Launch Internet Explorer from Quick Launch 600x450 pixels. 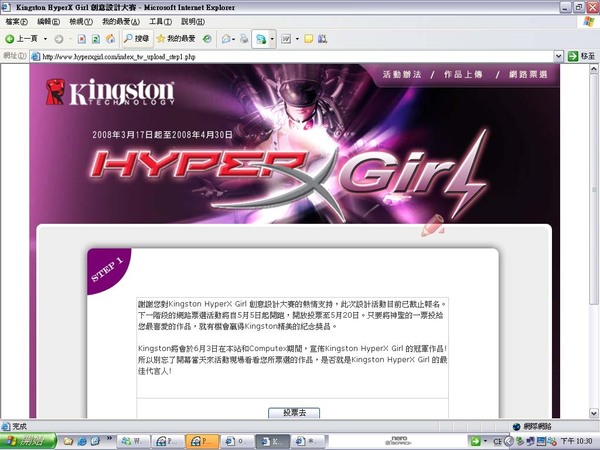tap(82, 442)
